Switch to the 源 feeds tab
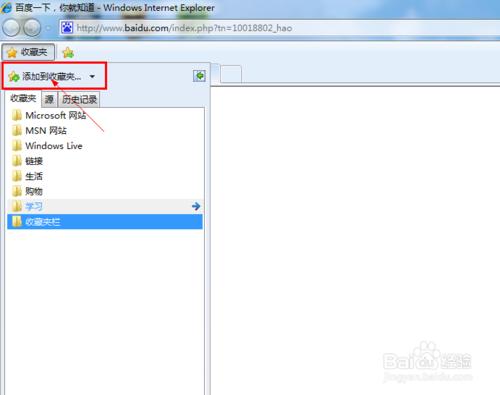The width and height of the screenshot is (500, 395). tap(49, 99)
